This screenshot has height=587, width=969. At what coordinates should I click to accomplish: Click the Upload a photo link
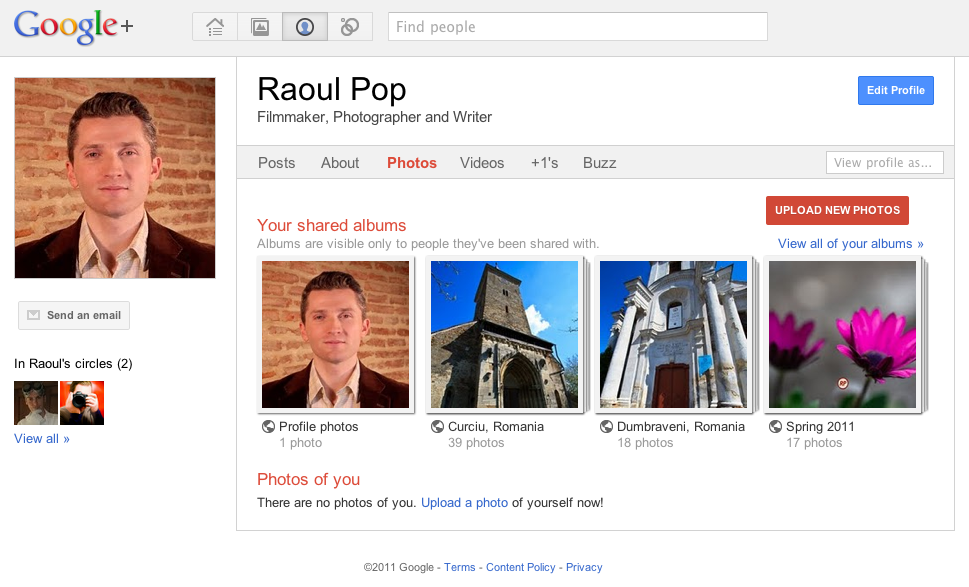point(464,503)
